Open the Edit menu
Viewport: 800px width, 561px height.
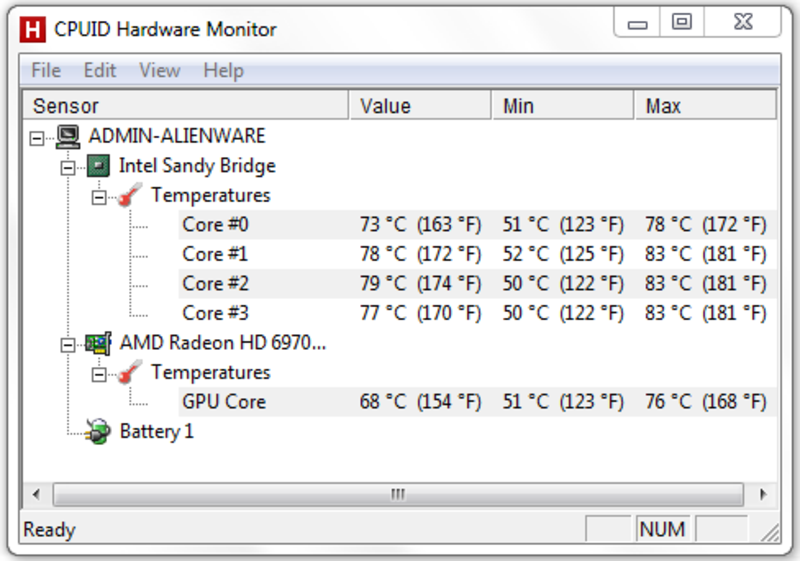click(x=100, y=70)
